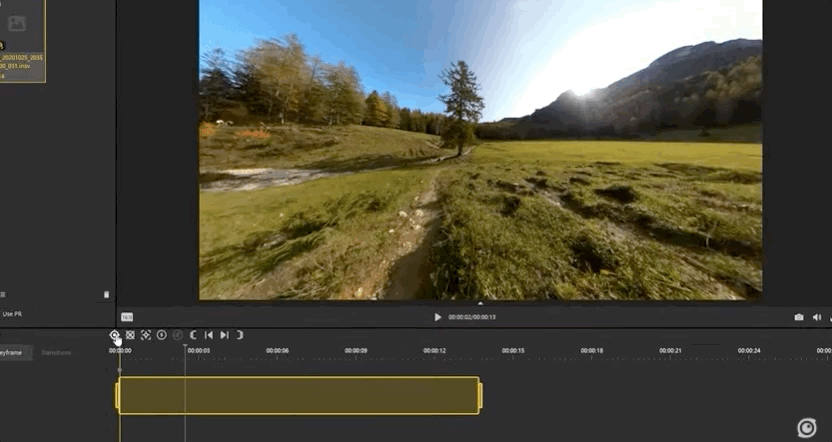Toggle the Use PR option
The image size is (832, 442).
pyautogui.click(x=12, y=314)
